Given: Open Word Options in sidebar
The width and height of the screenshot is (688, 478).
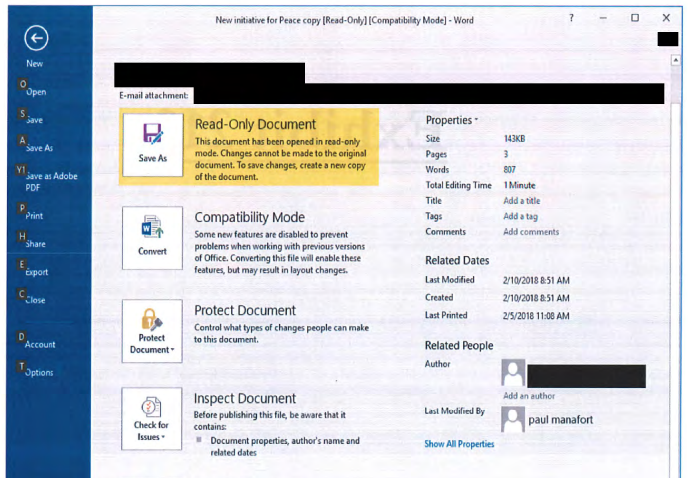Looking at the screenshot, I should (40, 373).
